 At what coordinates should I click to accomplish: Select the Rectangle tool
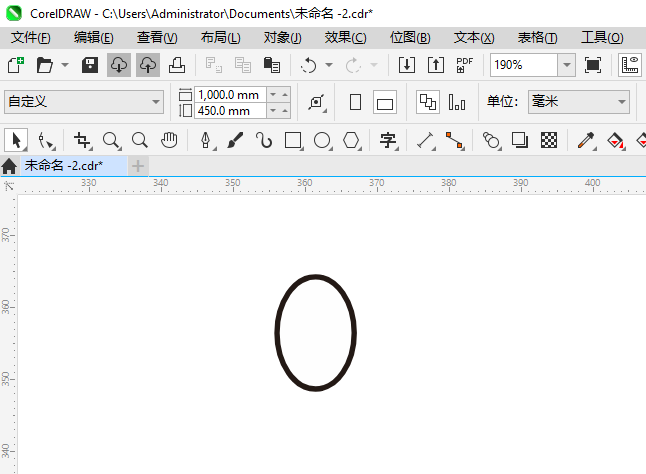point(293,140)
